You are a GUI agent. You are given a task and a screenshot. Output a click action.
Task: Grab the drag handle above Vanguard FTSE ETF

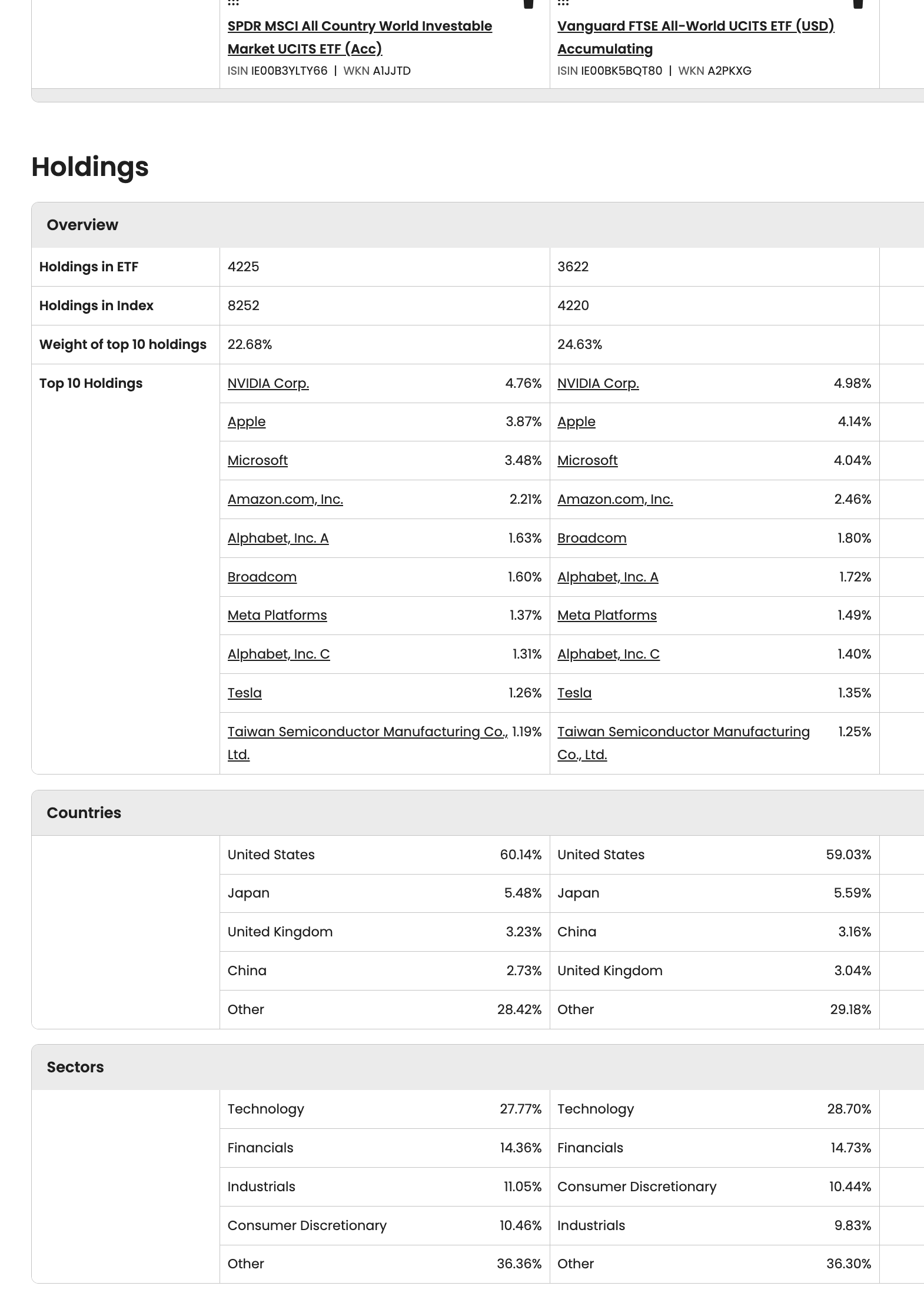[x=563, y=3]
